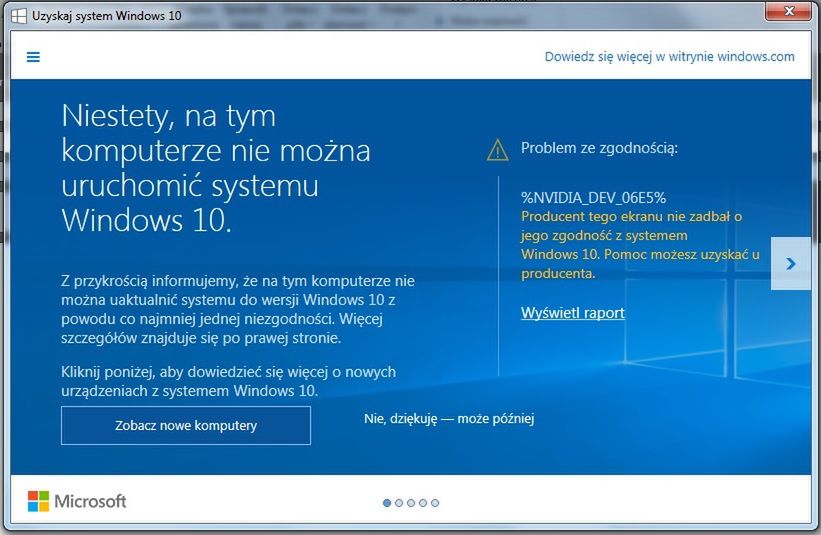The image size is (821, 535).
Task: Select the first page indicator dot
Action: (x=387, y=503)
